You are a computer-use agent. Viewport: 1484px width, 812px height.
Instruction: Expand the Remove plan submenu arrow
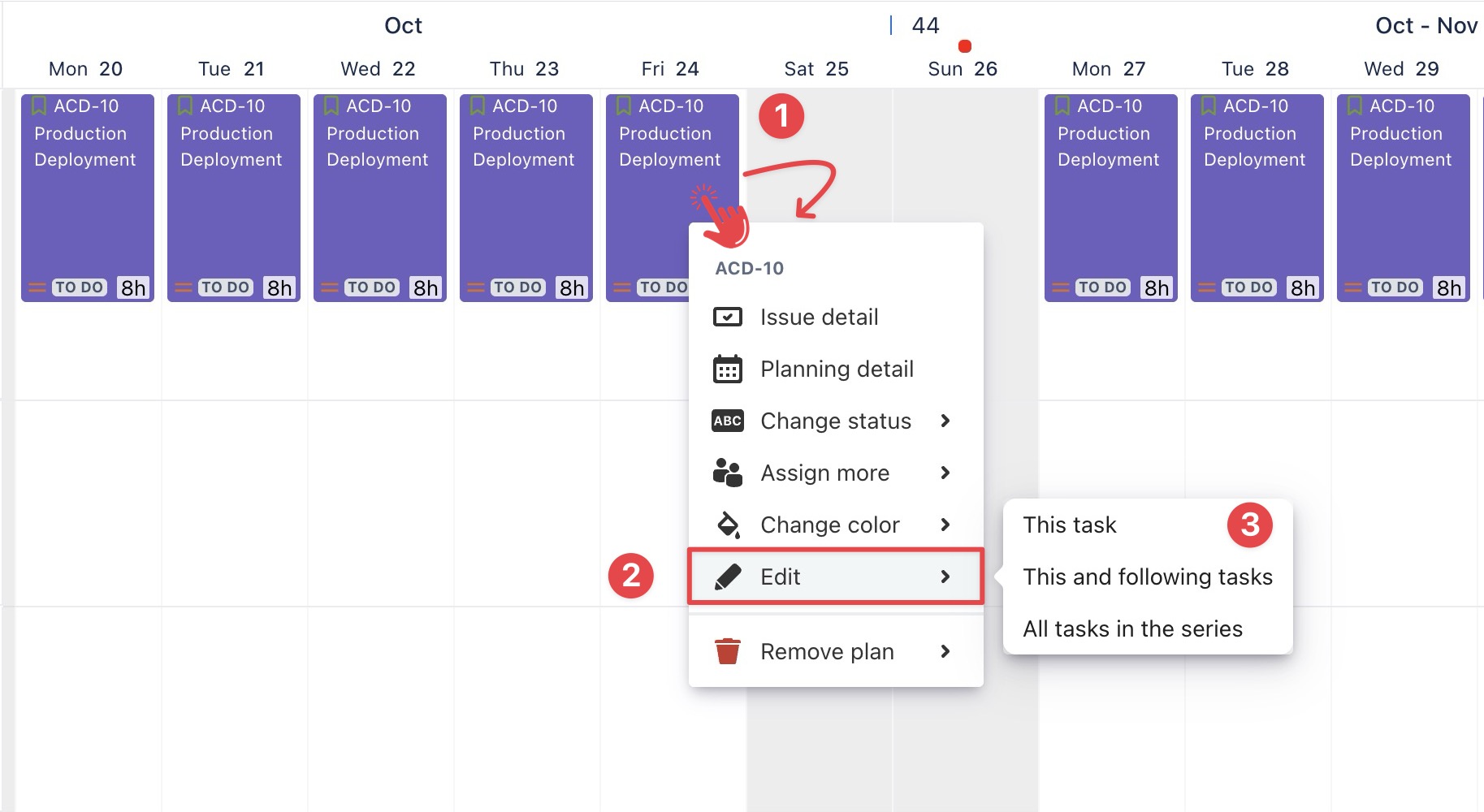[945, 651]
